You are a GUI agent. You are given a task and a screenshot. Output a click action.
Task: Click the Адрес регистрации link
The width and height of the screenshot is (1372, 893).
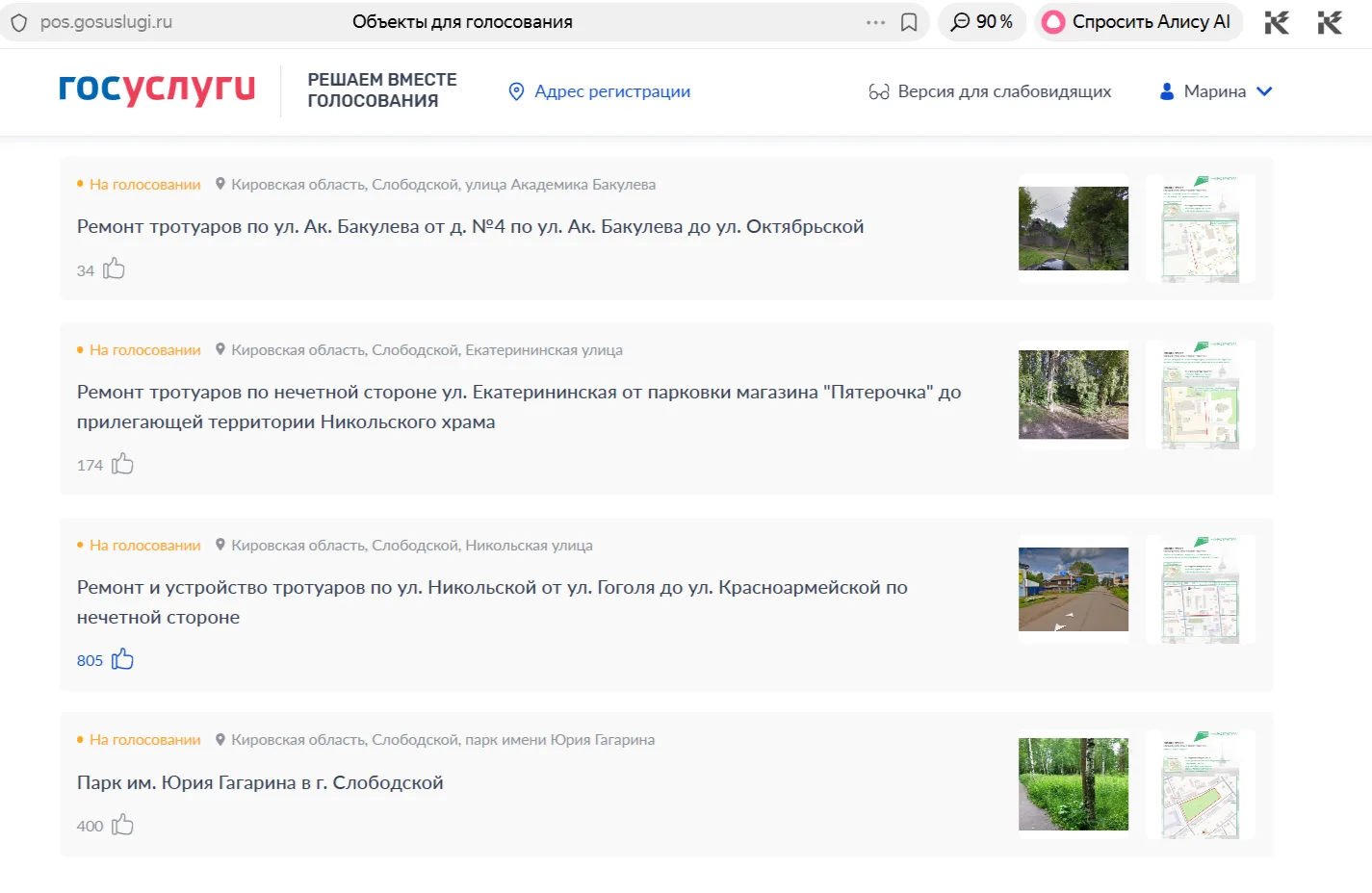pos(612,91)
